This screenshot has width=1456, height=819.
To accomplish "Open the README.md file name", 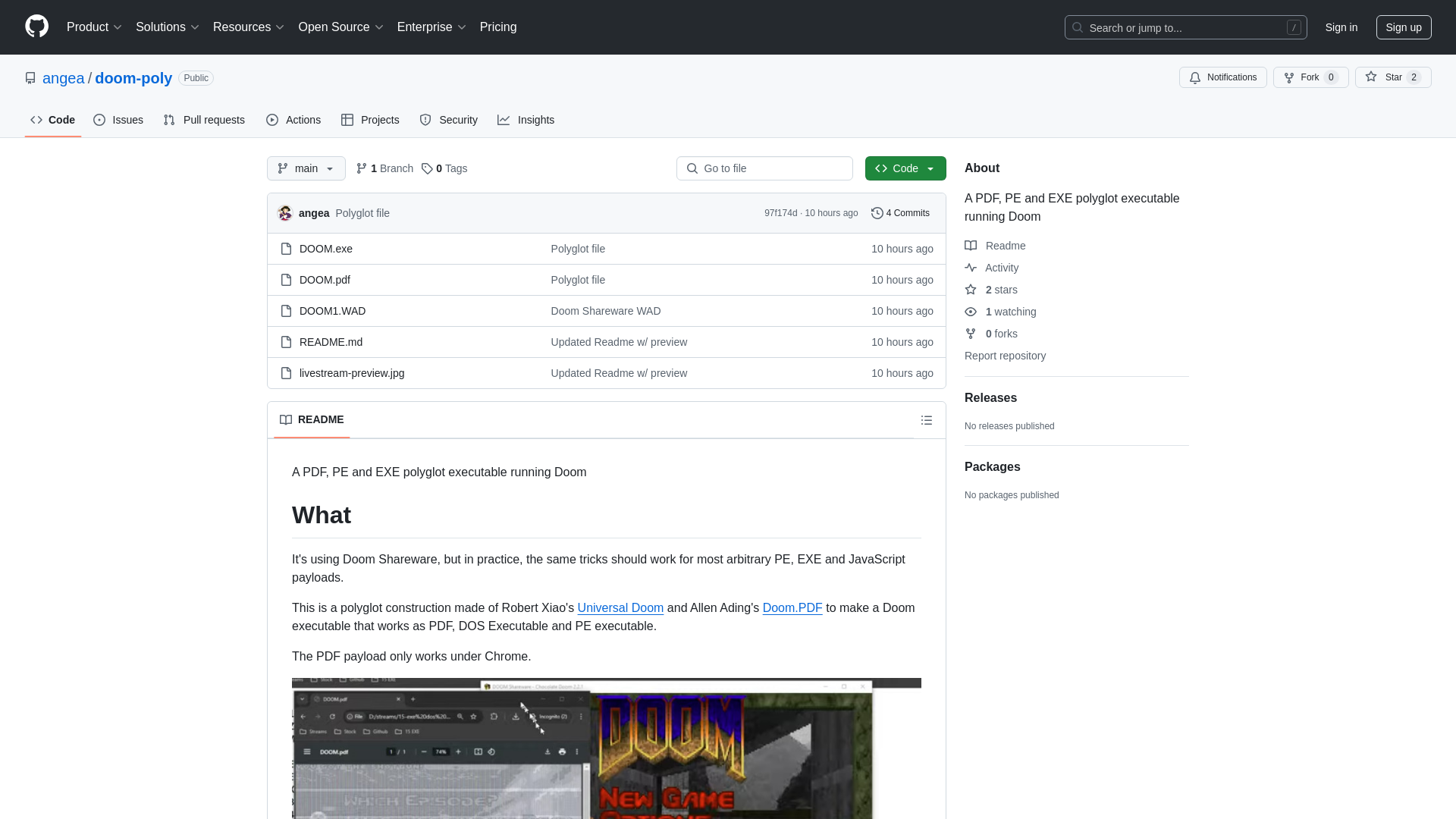I will click(x=331, y=342).
